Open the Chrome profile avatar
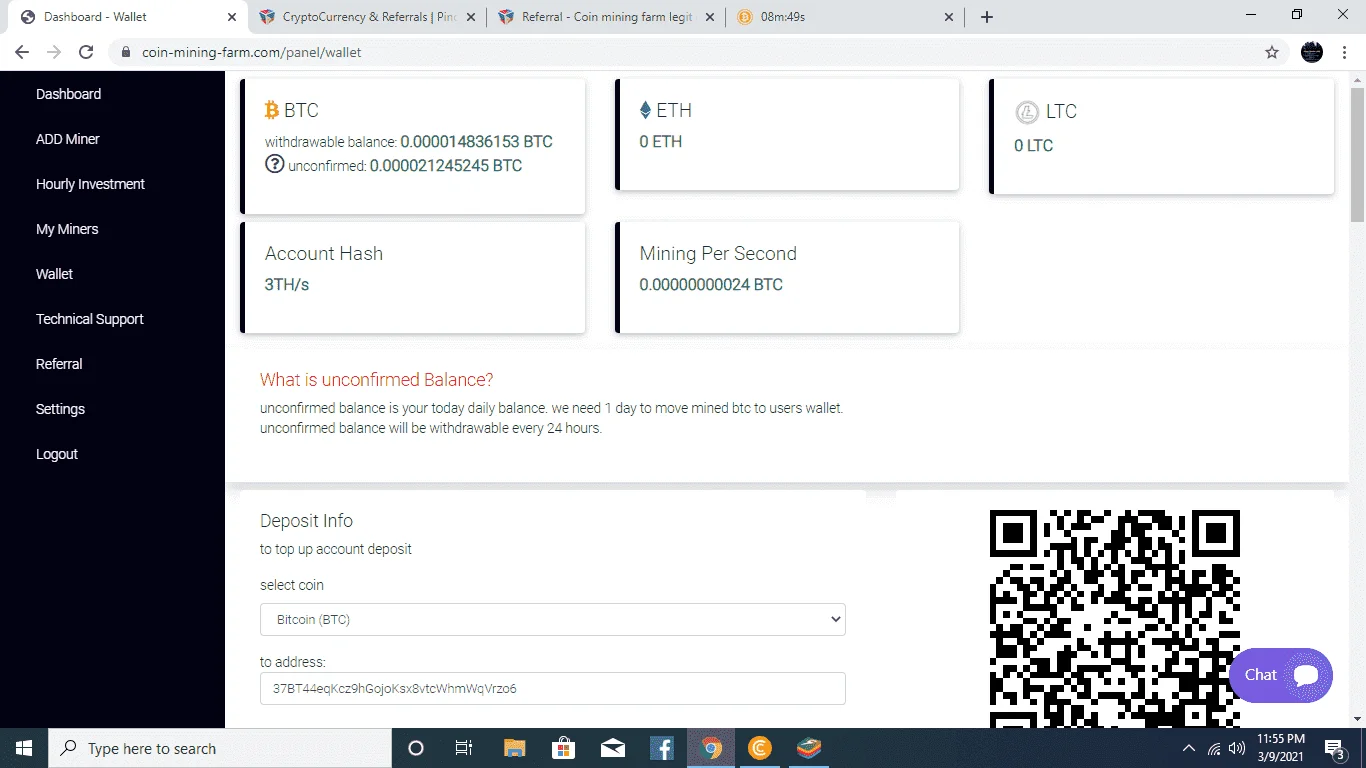This screenshot has width=1366, height=768. 1312,52
